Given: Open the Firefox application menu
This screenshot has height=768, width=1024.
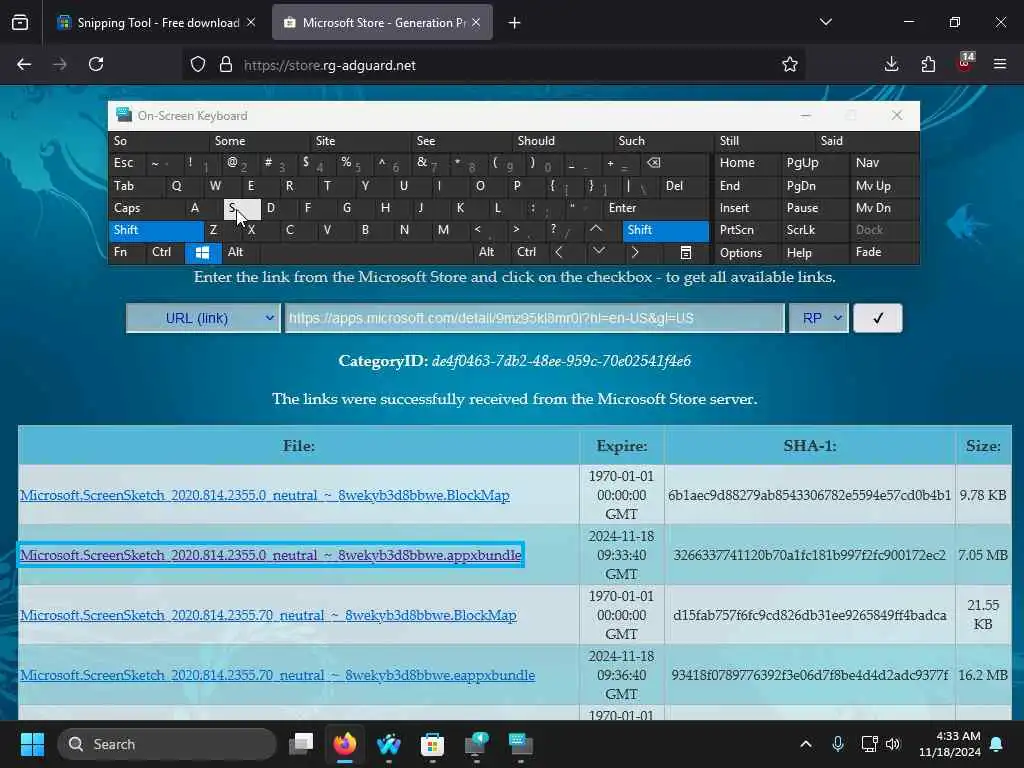Looking at the screenshot, I should pos(1000,65).
